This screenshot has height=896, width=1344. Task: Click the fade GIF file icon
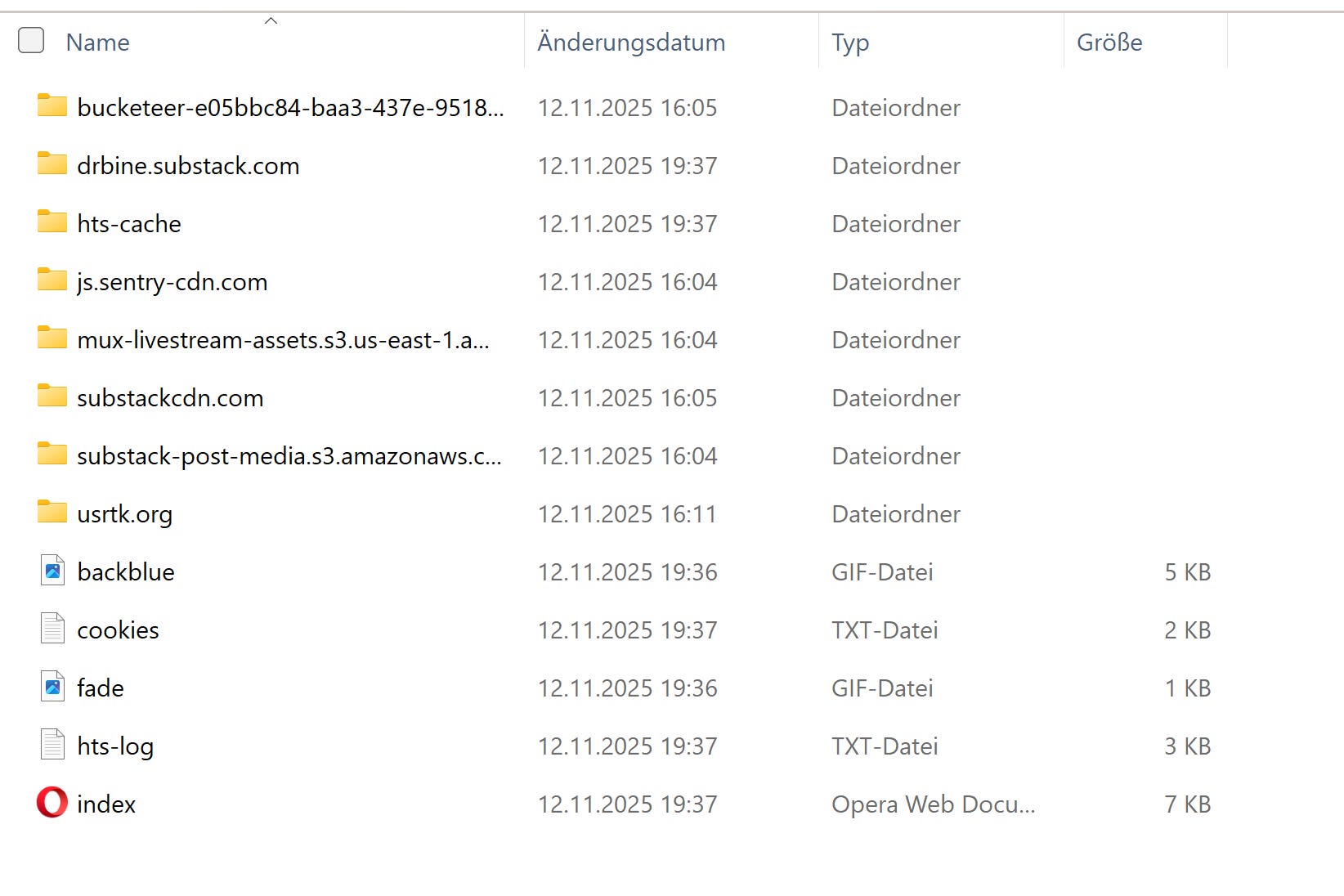point(52,687)
